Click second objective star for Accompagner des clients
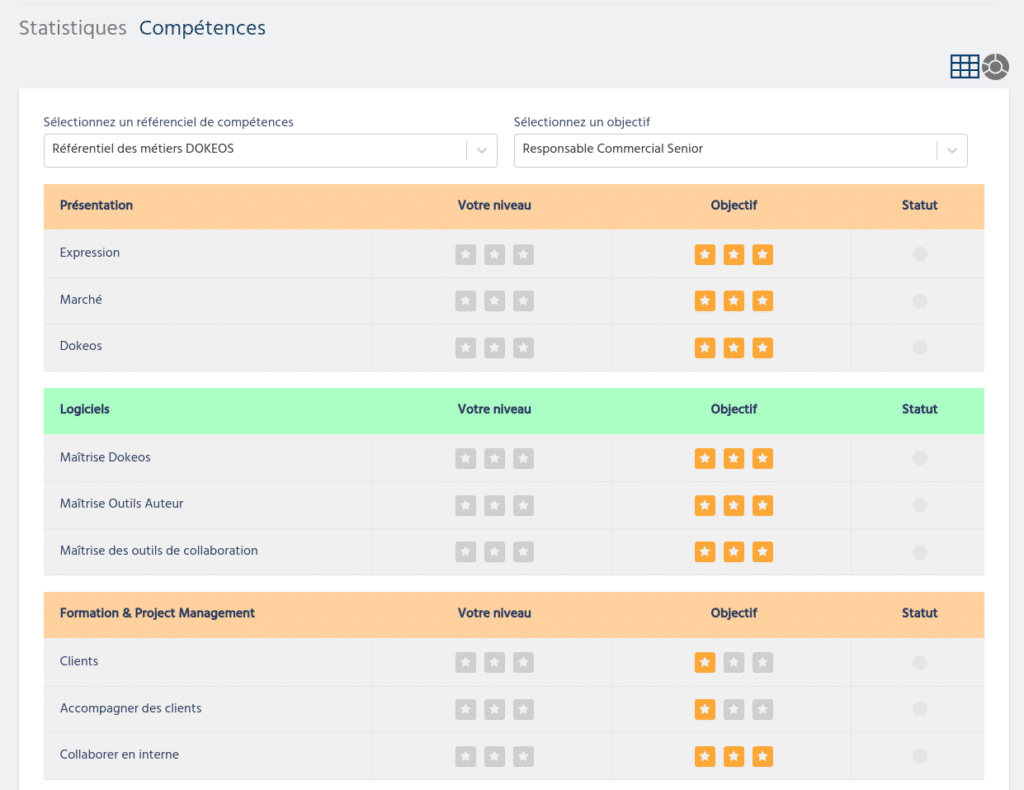The width and height of the screenshot is (1024, 790). [734, 710]
